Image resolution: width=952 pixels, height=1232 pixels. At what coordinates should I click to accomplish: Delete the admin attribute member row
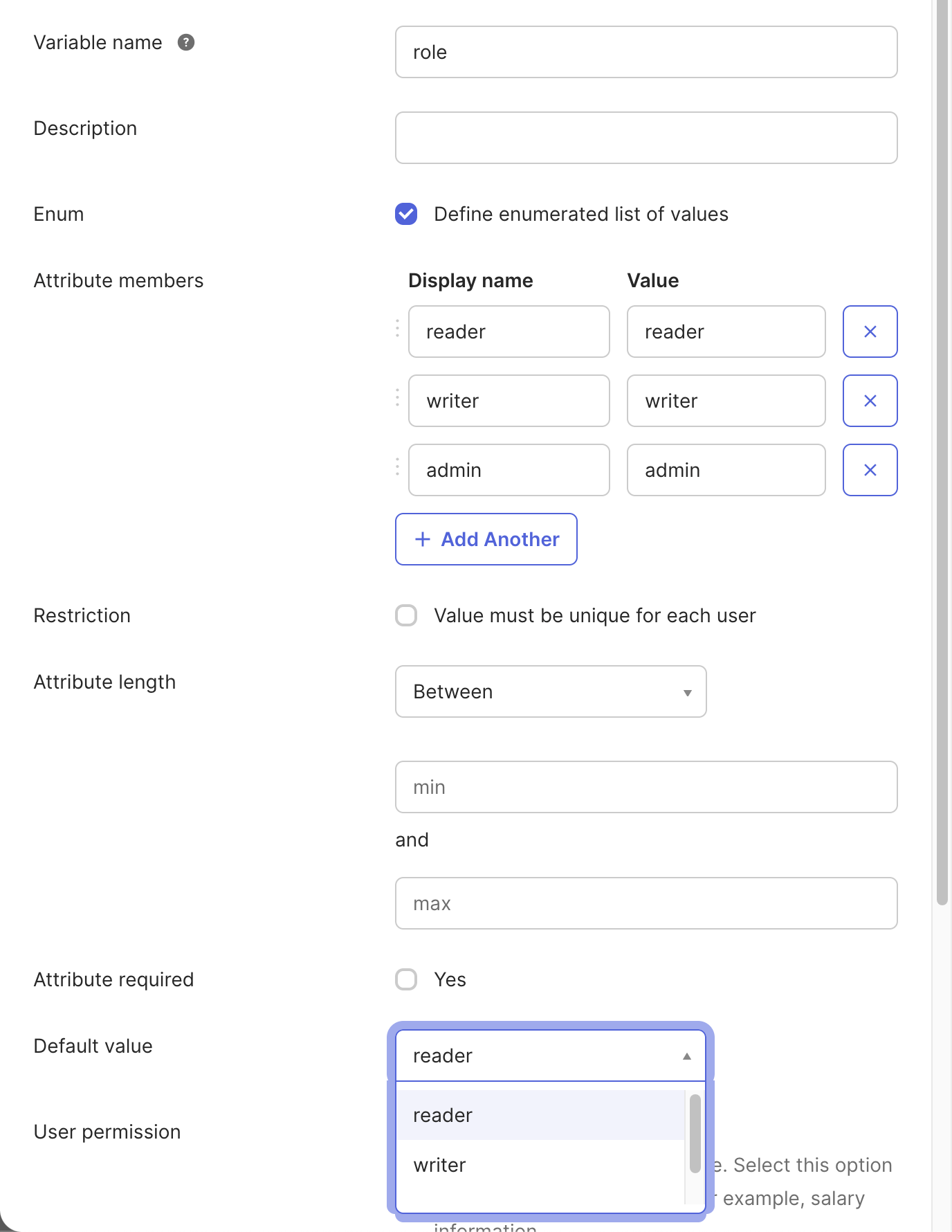click(870, 470)
